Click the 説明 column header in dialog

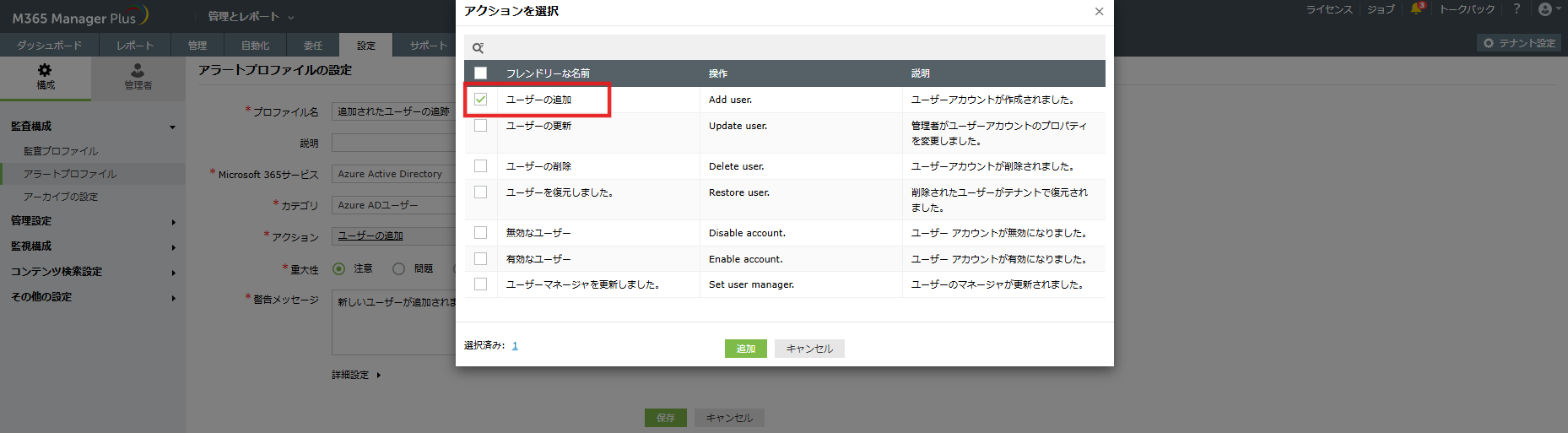(x=921, y=73)
